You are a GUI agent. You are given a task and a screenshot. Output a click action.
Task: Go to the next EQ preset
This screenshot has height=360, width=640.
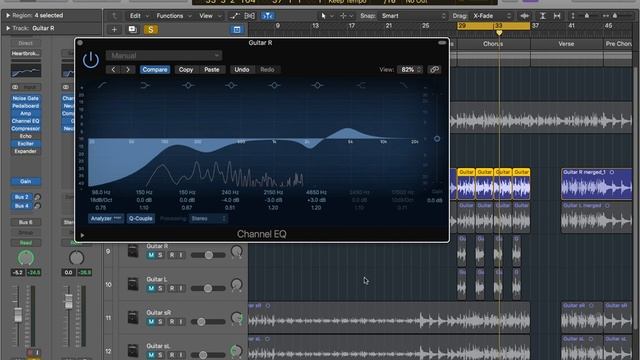tap(128, 69)
